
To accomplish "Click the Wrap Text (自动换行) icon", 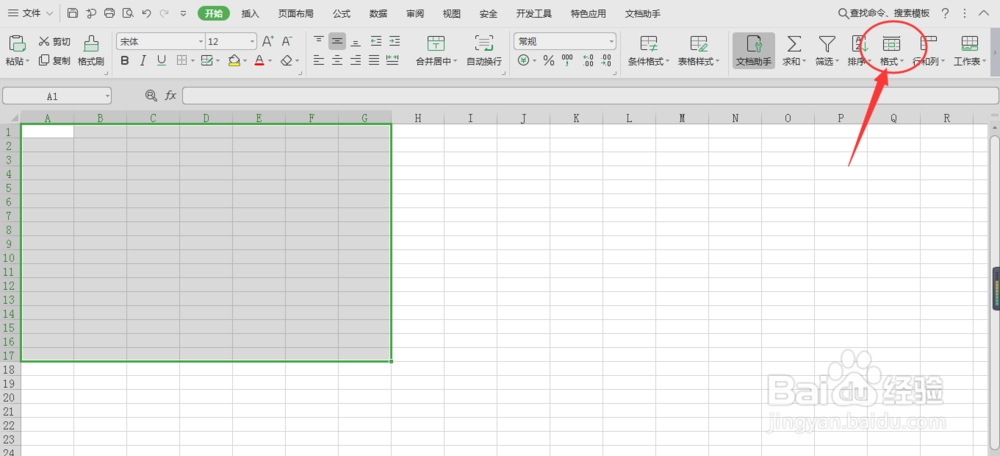I will coord(484,43).
